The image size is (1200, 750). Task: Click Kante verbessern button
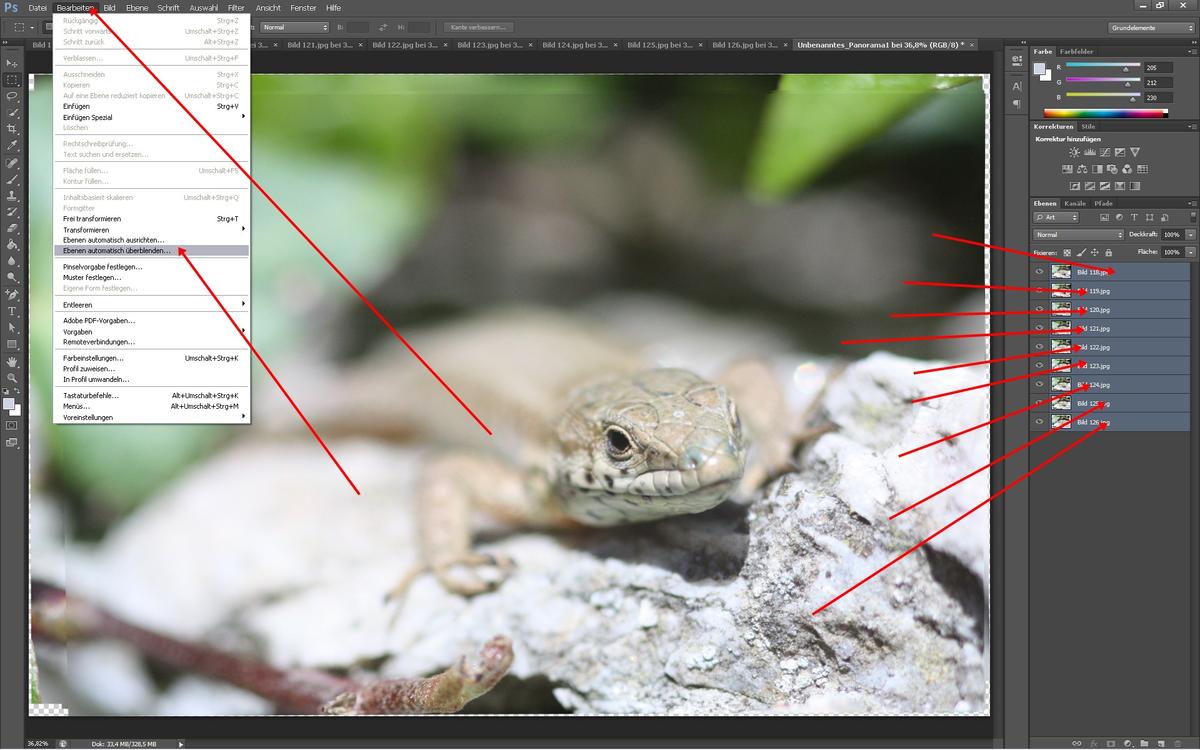point(478,27)
